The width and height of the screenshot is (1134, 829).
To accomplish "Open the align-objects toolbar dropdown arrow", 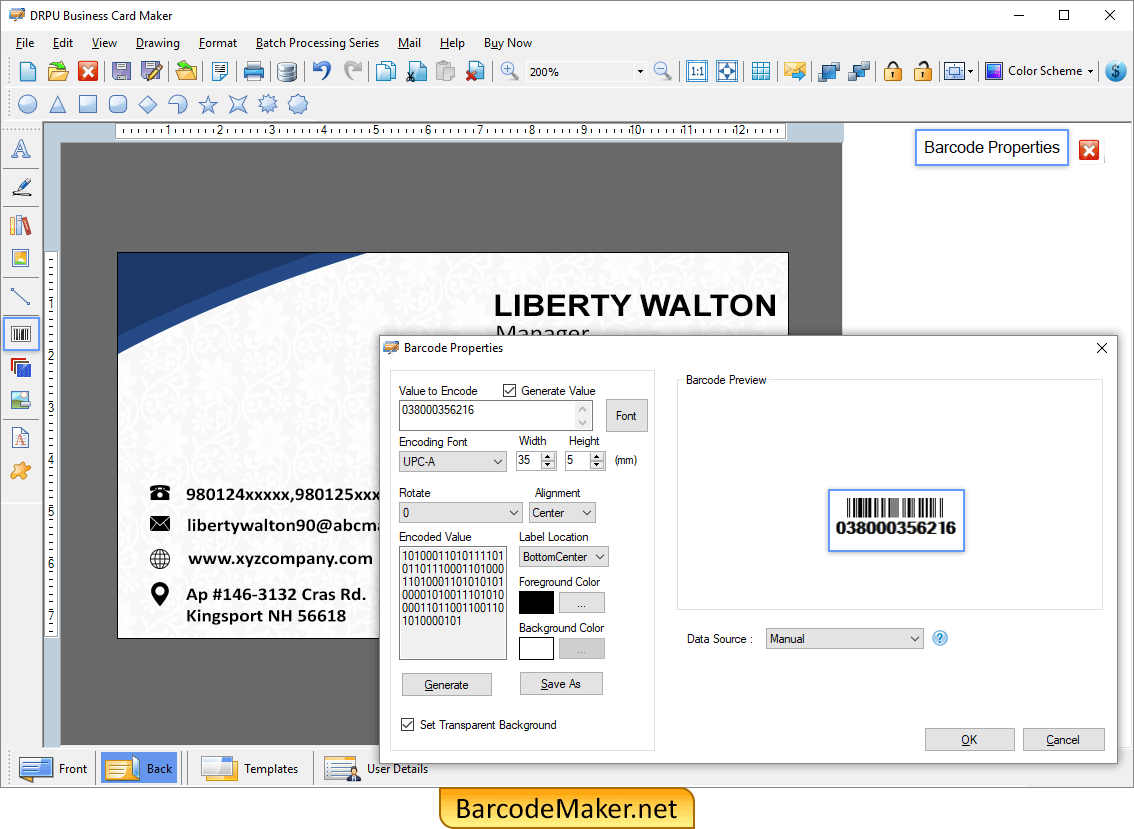I will point(971,72).
